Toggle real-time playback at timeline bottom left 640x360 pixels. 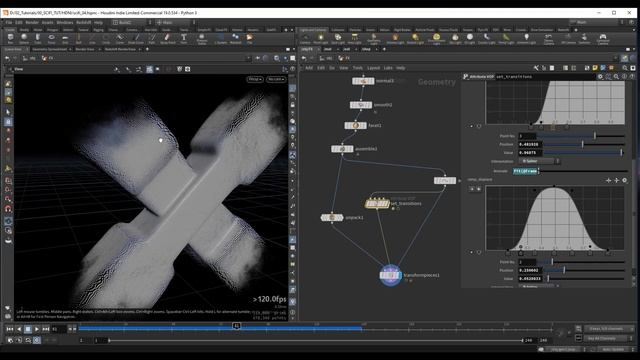tap(37, 340)
